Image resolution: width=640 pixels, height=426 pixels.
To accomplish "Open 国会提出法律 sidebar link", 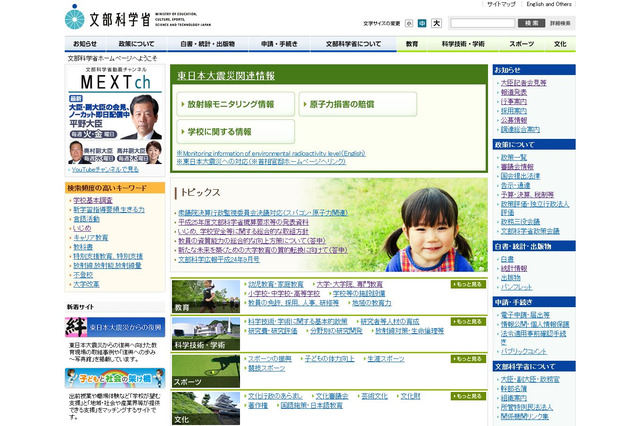I will pyautogui.click(x=520, y=176).
